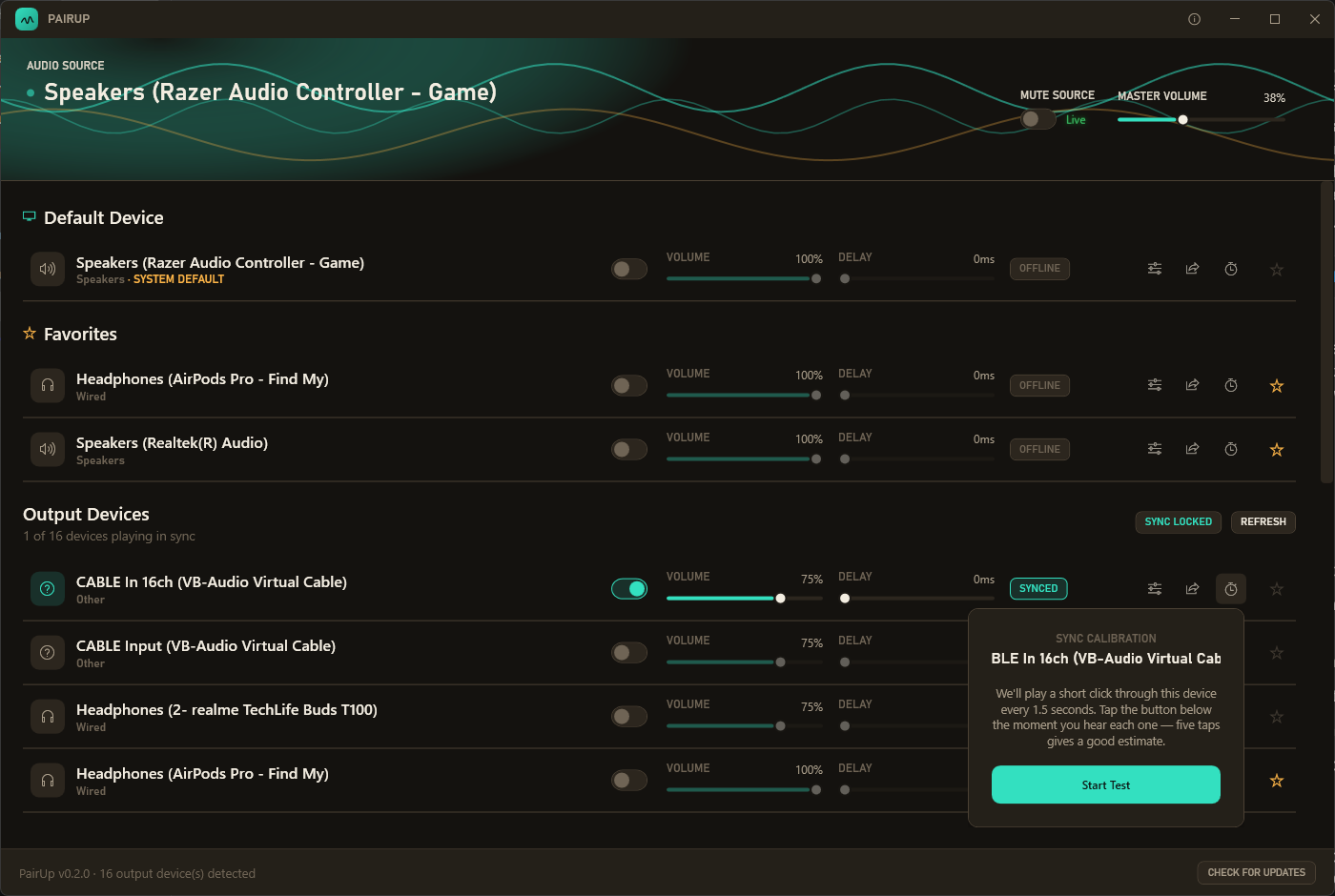The width and height of the screenshot is (1335, 896).
Task: Start the sync calibration test
Action: (1106, 784)
